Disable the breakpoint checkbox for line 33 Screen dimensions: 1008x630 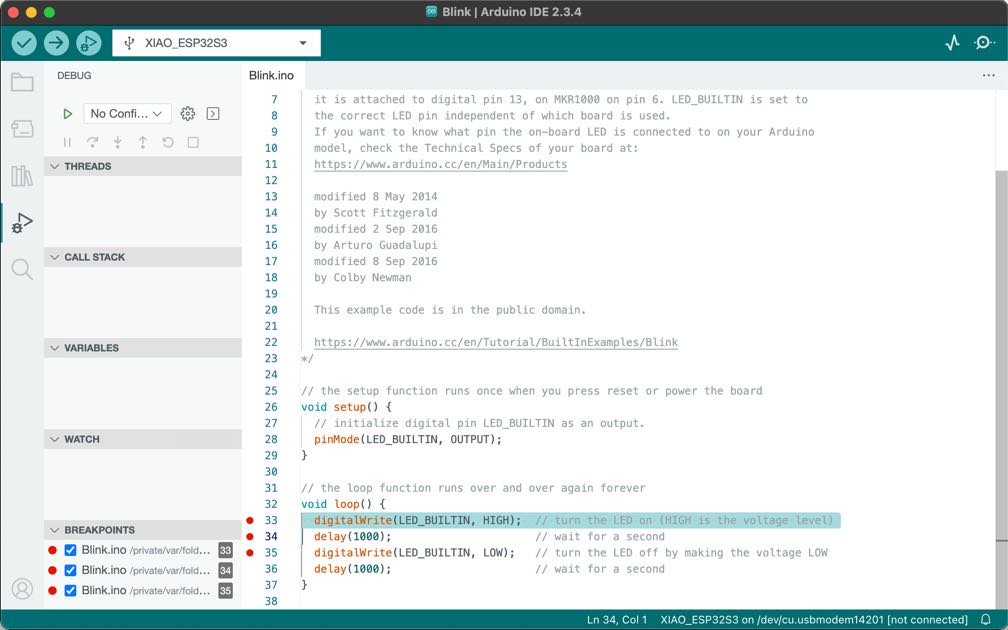(x=69, y=551)
